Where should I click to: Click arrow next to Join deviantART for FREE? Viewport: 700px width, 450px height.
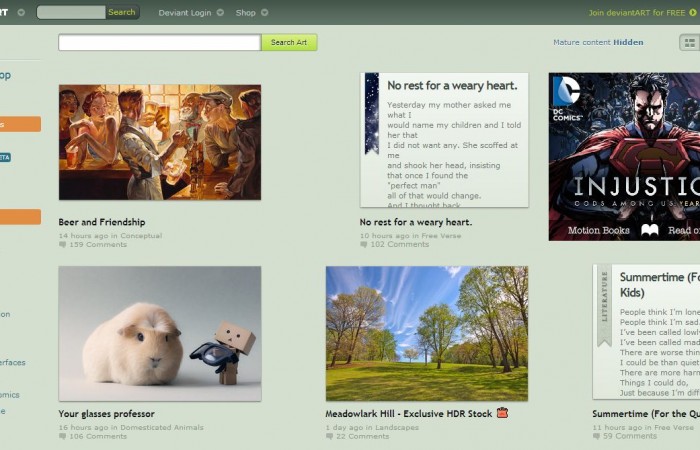[693, 13]
